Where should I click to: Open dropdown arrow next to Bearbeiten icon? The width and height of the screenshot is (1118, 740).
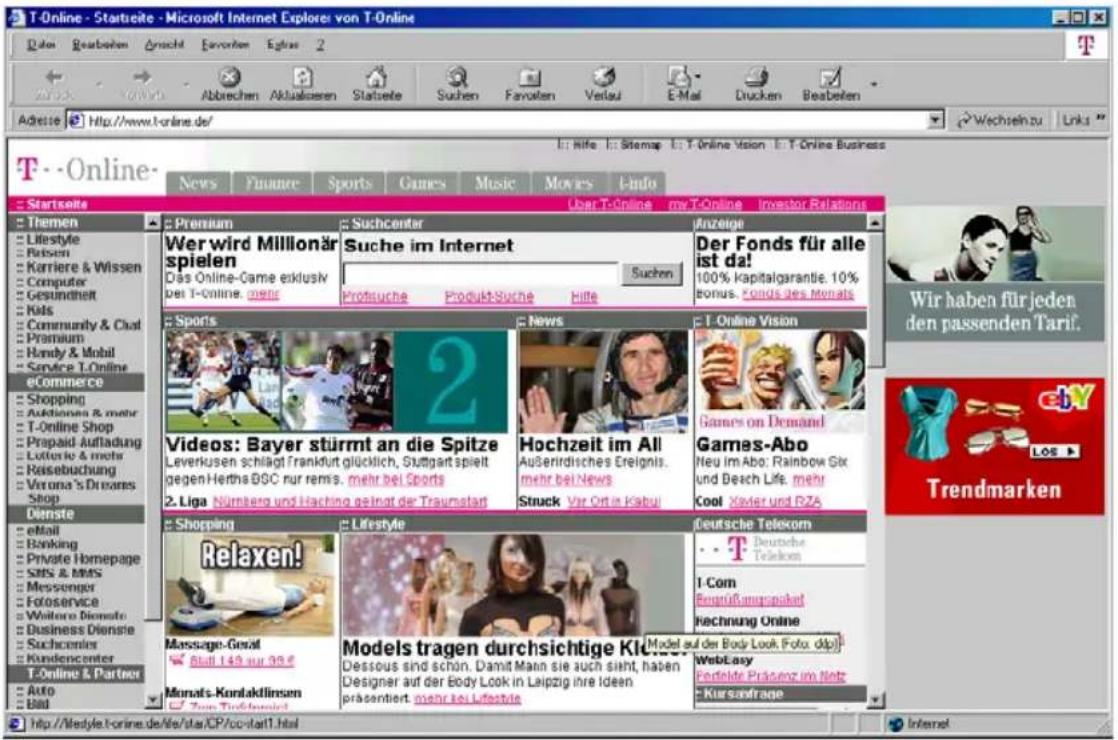(x=873, y=84)
